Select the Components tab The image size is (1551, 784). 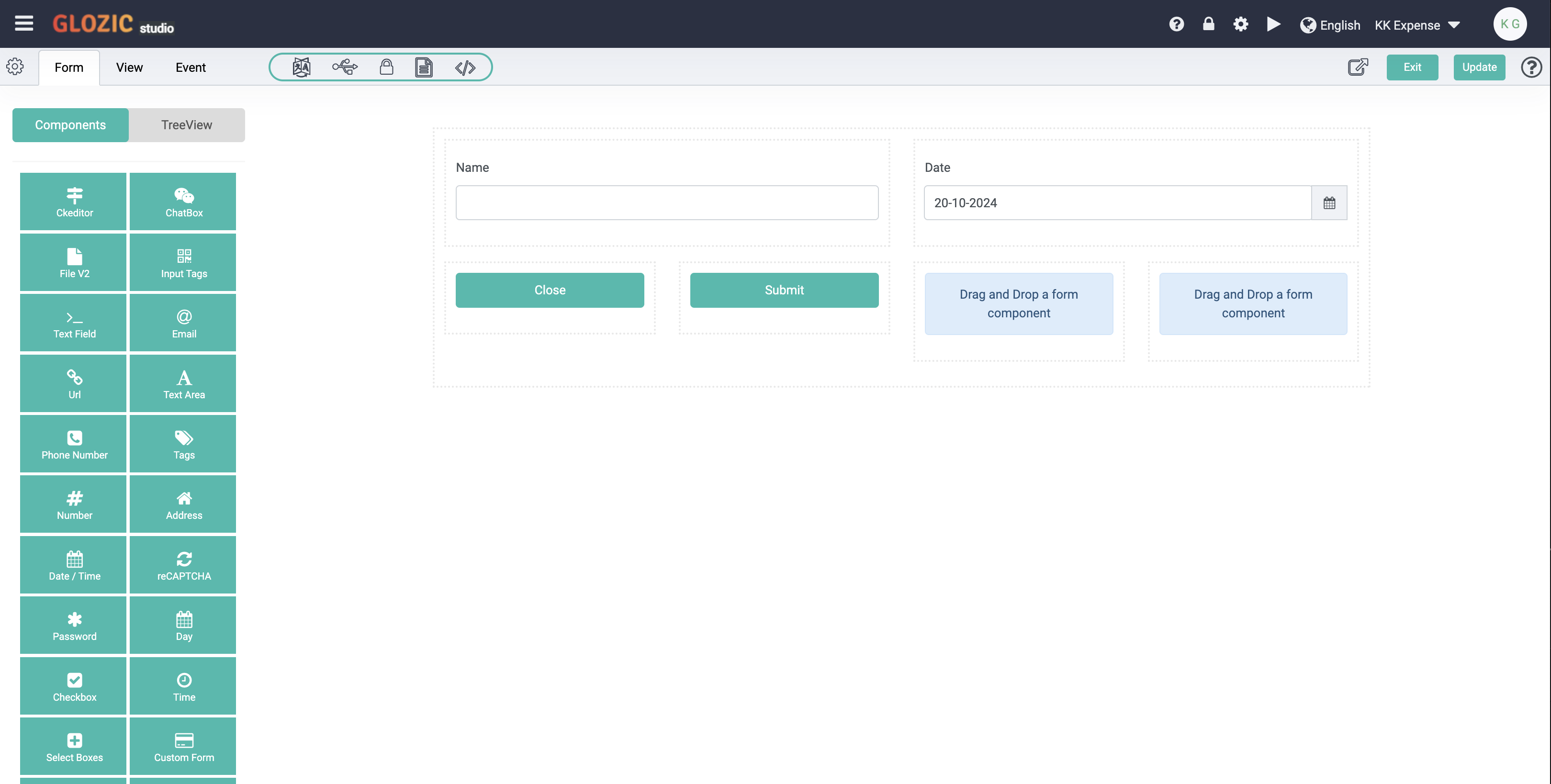tap(70, 124)
